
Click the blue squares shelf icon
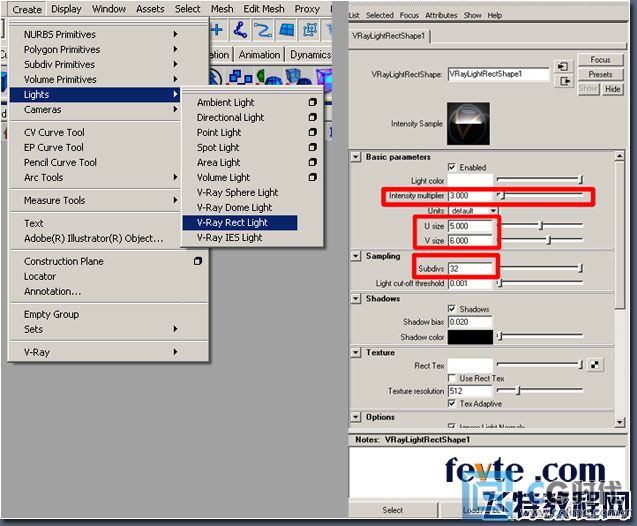tap(240, 77)
